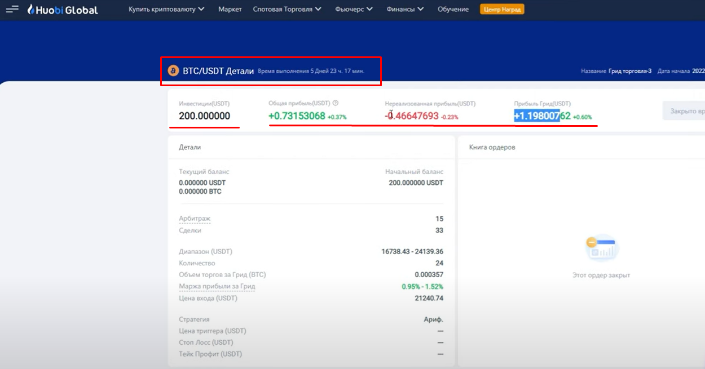Click the Ариф. strategy value
This screenshot has width=705, height=369.
[x=433, y=320]
